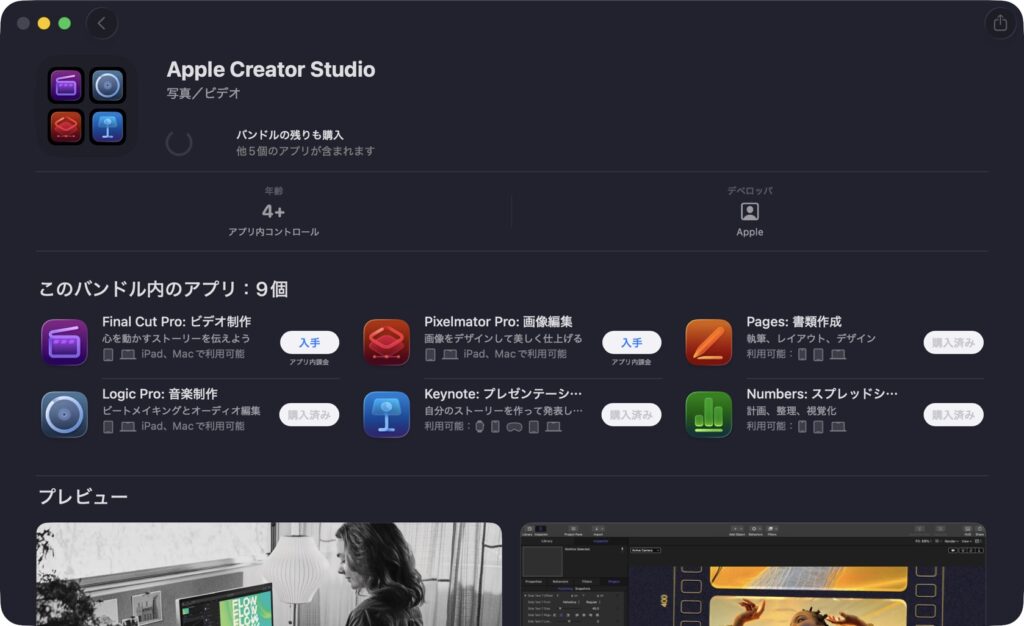Open the left preview screenshot of woman
Screen dimensions: 1024x626
269,574
